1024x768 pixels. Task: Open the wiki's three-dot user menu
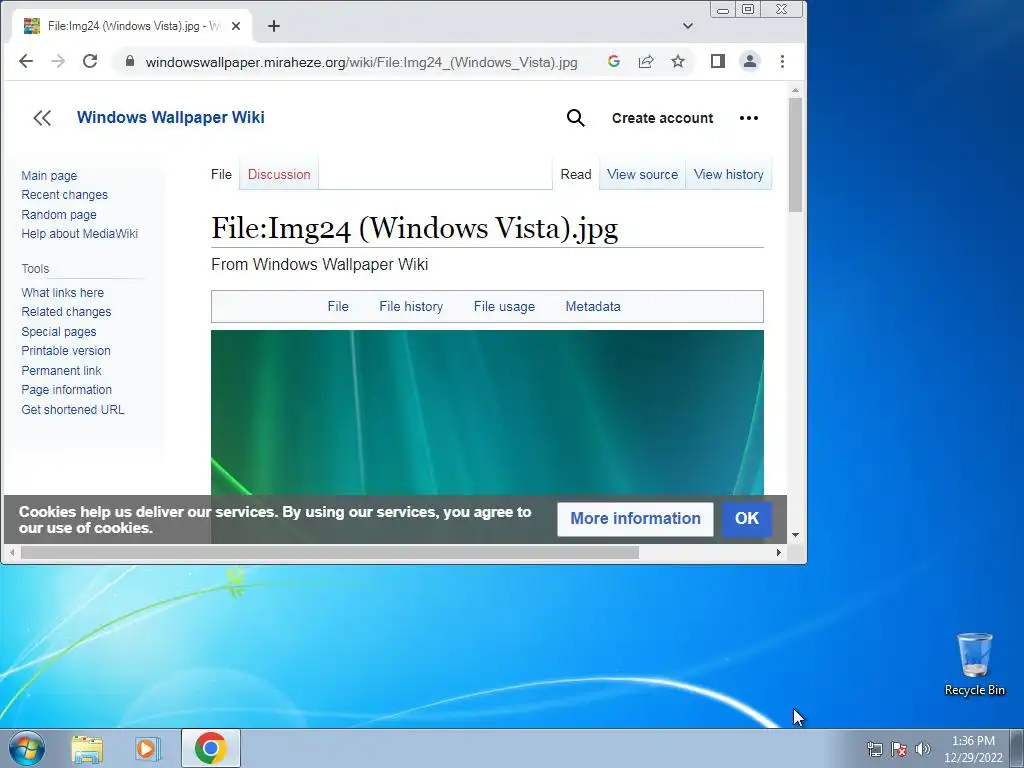(x=748, y=118)
